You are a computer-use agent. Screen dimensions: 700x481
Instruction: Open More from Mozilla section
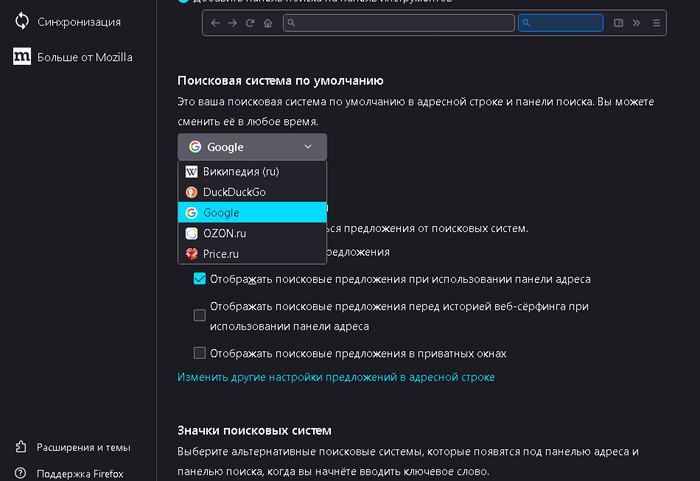coord(73,57)
